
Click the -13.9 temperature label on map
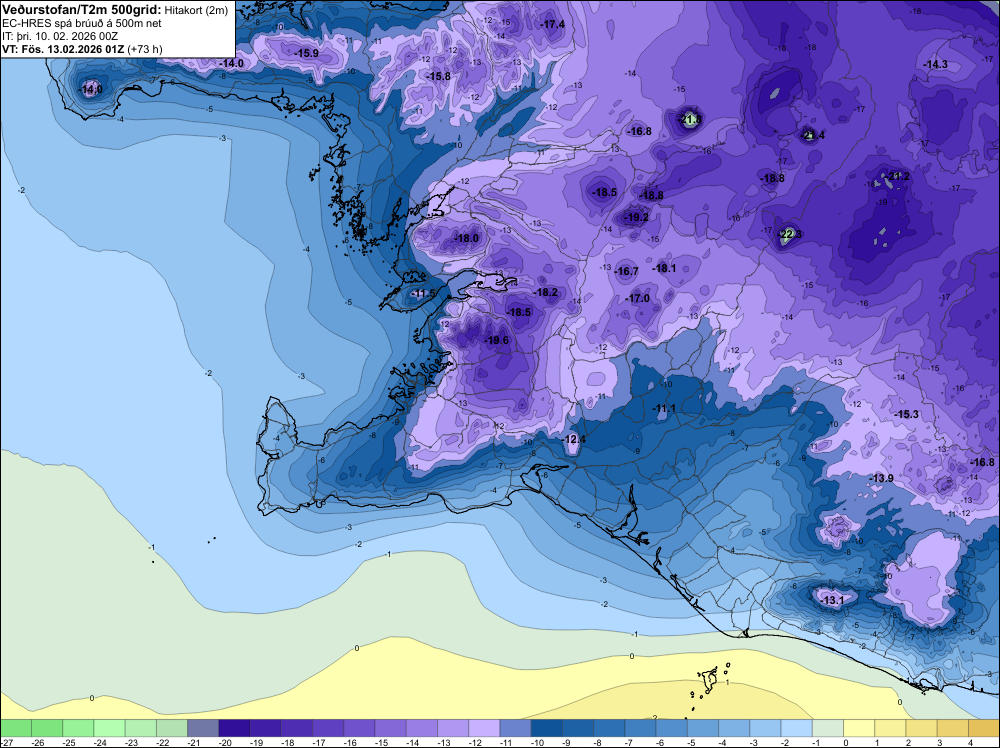(x=881, y=478)
